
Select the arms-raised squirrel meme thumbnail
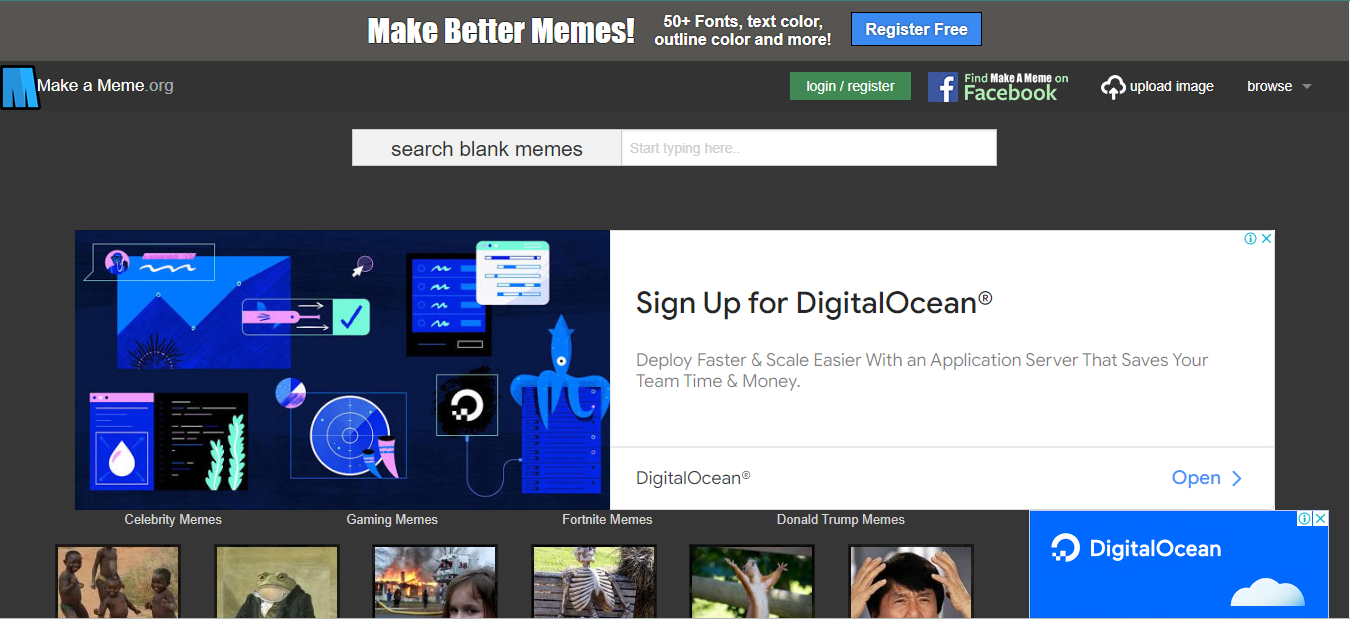[x=752, y=582]
